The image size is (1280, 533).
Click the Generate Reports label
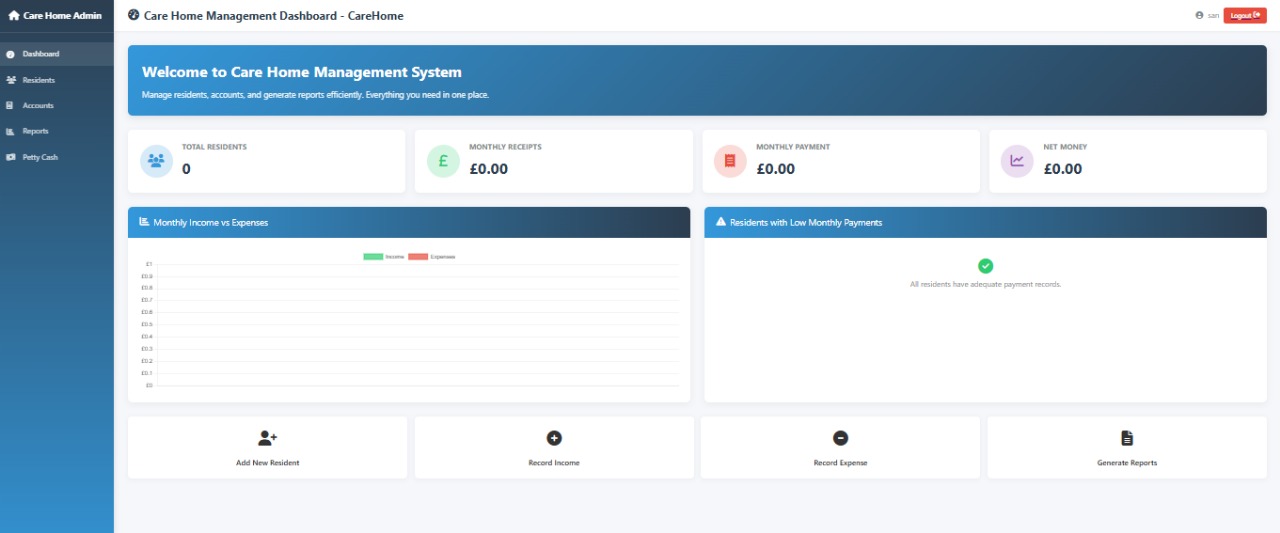pyautogui.click(x=1127, y=463)
